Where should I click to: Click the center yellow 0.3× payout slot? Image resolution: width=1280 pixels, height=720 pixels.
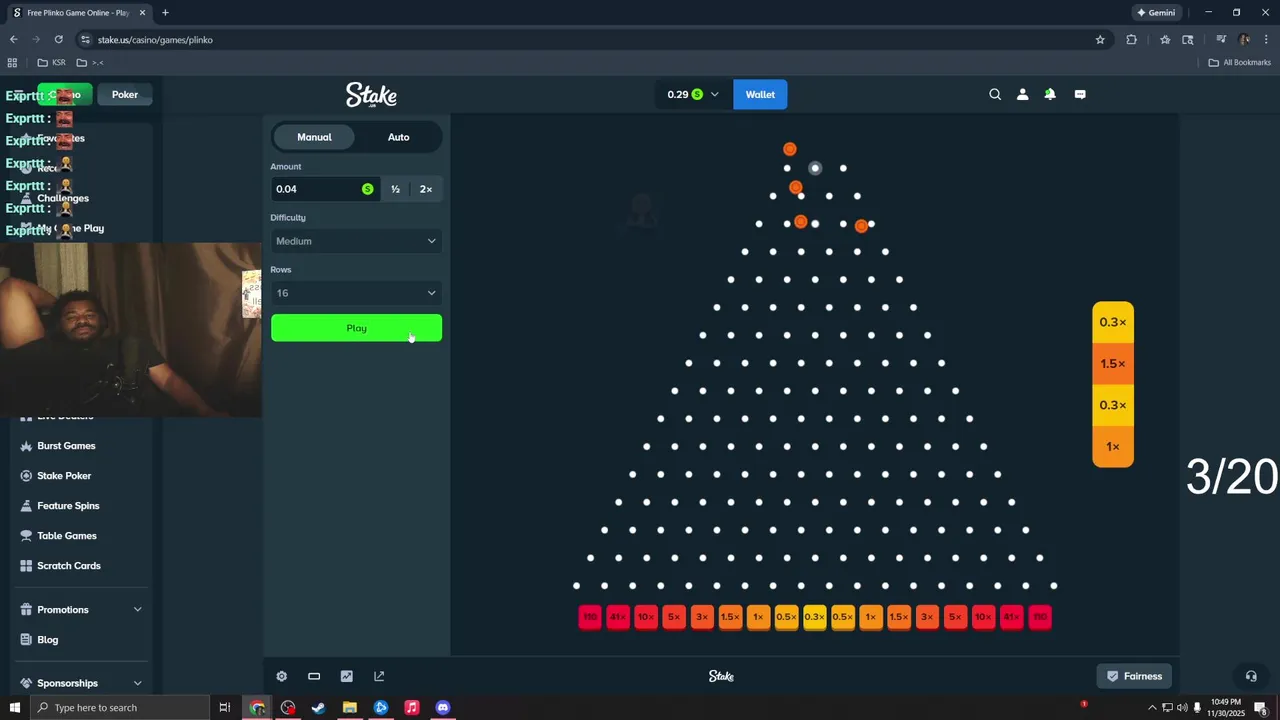click(x=814, y=617)
